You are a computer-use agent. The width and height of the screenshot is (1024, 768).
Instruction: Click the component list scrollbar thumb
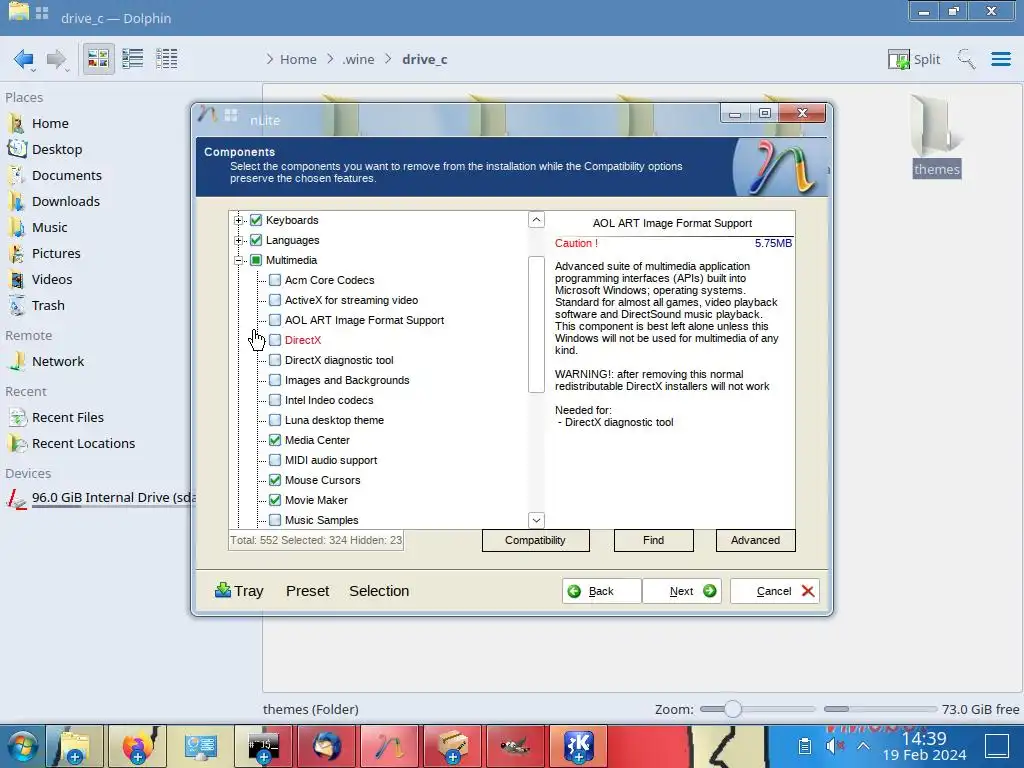pyautogui.click(x=536, y=325)
